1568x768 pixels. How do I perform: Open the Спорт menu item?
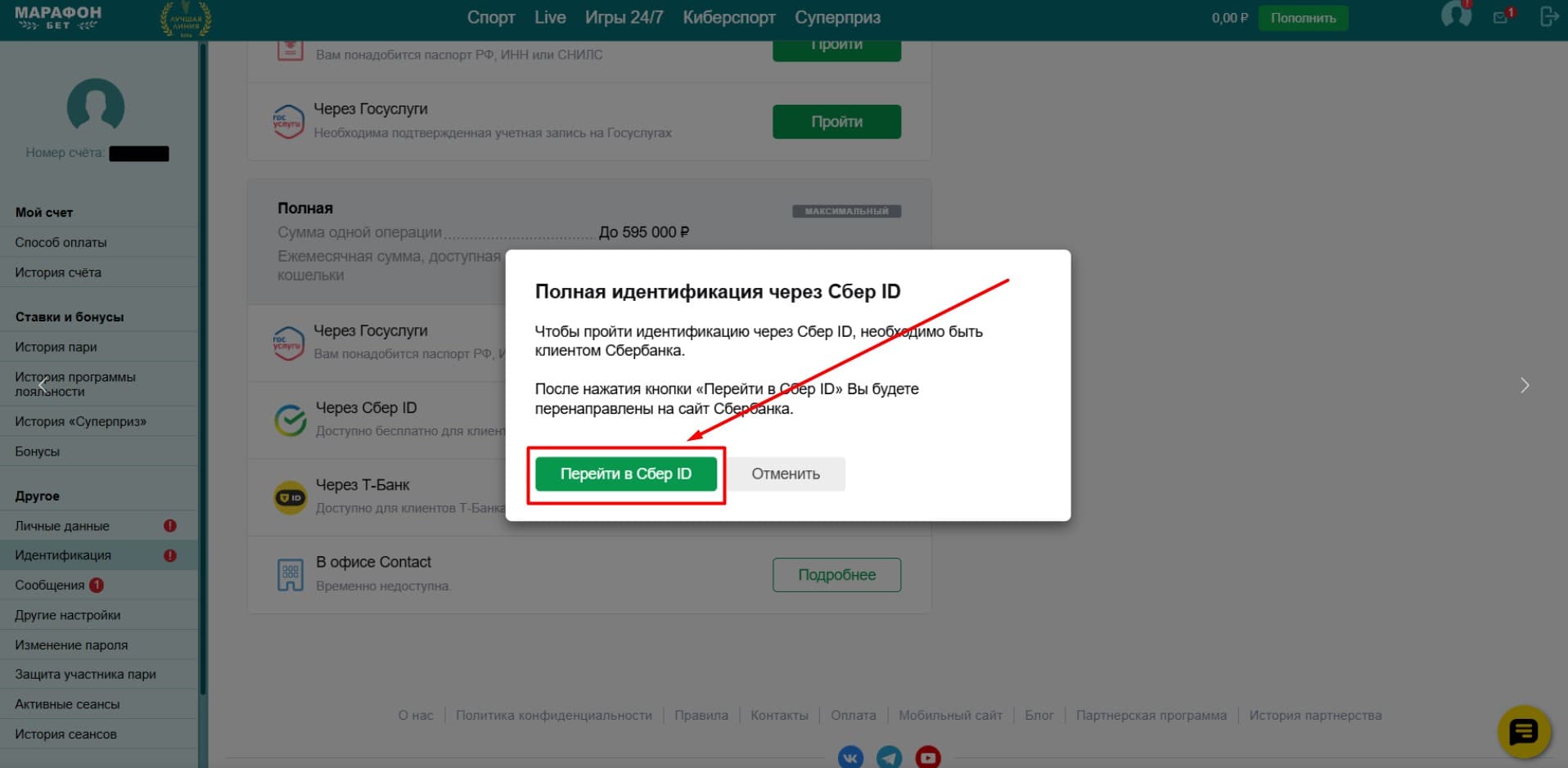pyautogui.click(x=491, y=17)
